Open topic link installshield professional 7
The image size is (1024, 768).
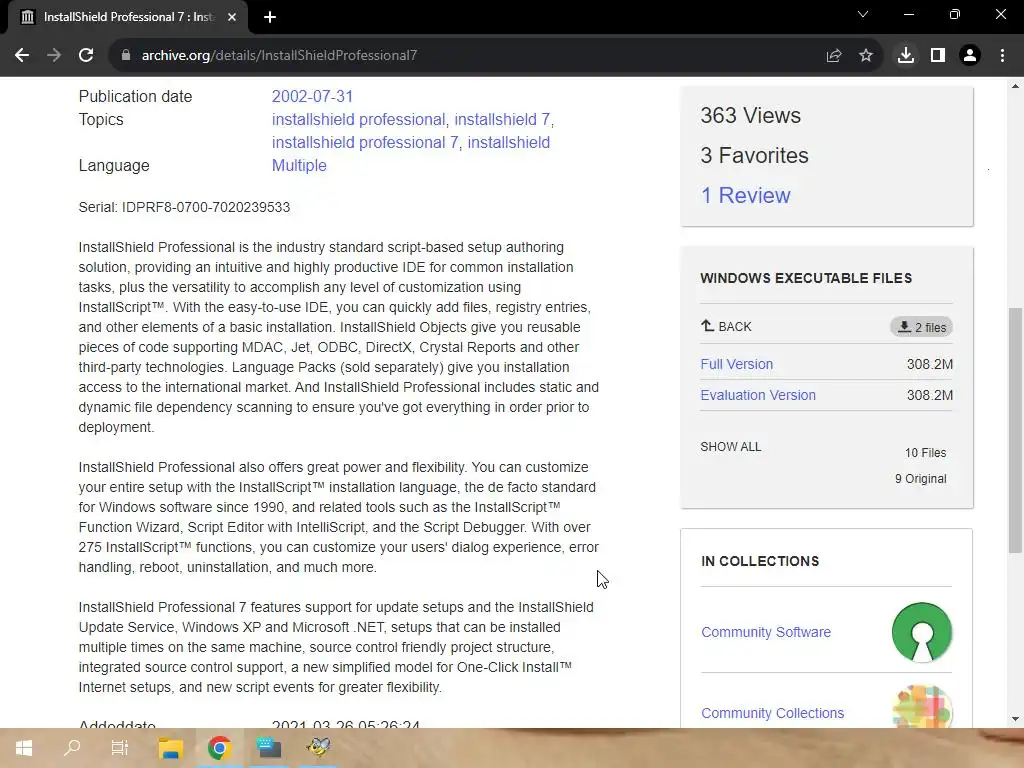(365, 142)
